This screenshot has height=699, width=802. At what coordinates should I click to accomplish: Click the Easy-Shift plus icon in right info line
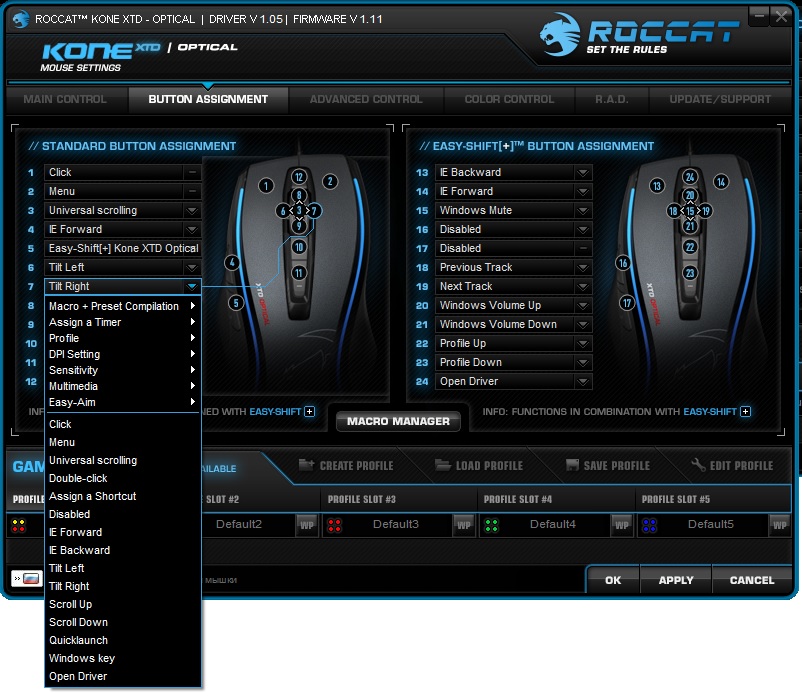pyautogui.click(x=746, y=412)
